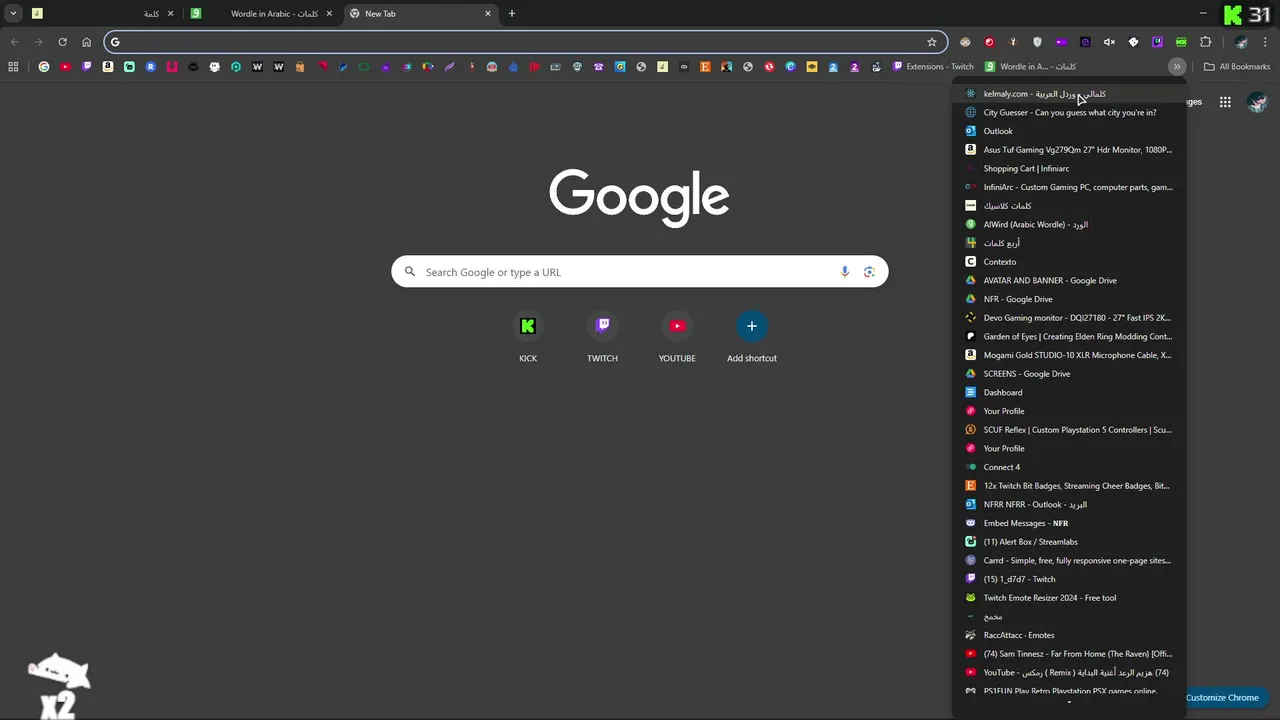Open the Shopping Cart | Infiniarc bookmark
This screenshot has width=1280, height=720.
[1069, 168]
